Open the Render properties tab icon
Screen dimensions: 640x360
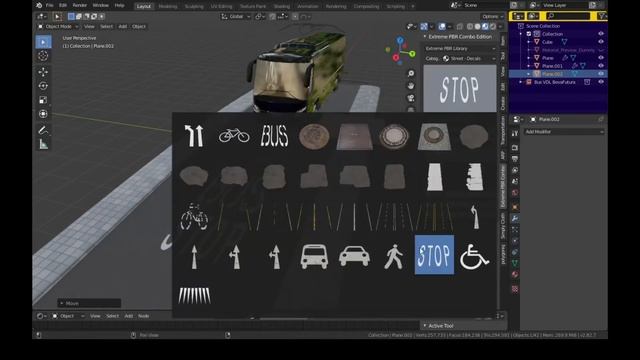click(515, 147)
